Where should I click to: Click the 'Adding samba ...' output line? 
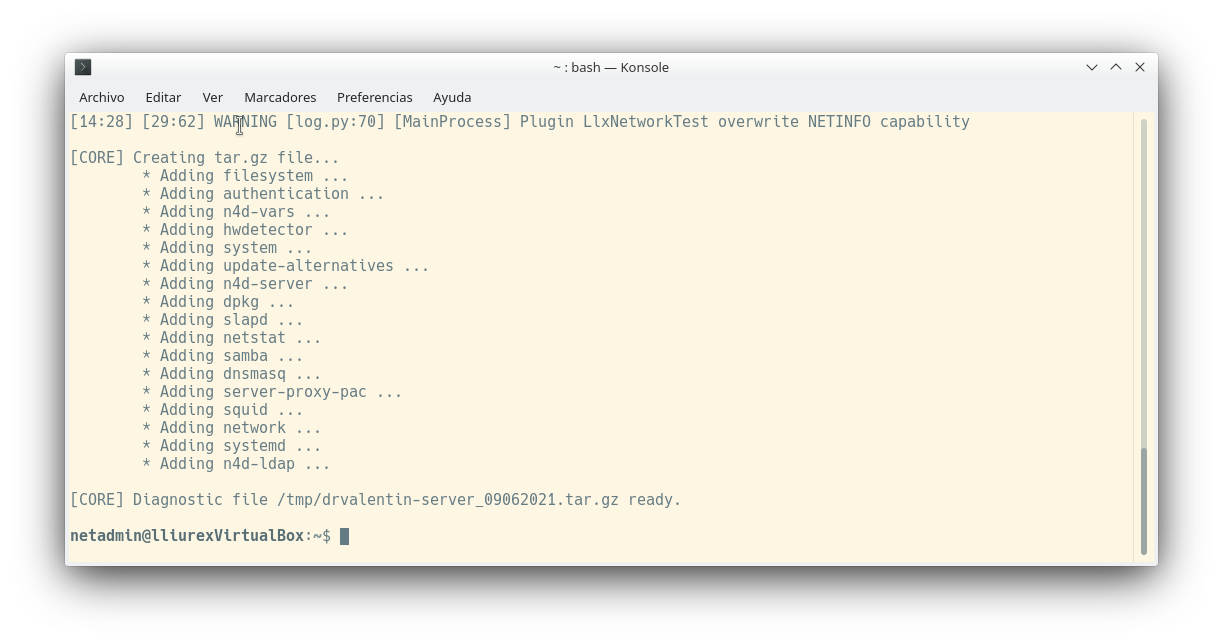pyautogui.click(x=222, y=356)
